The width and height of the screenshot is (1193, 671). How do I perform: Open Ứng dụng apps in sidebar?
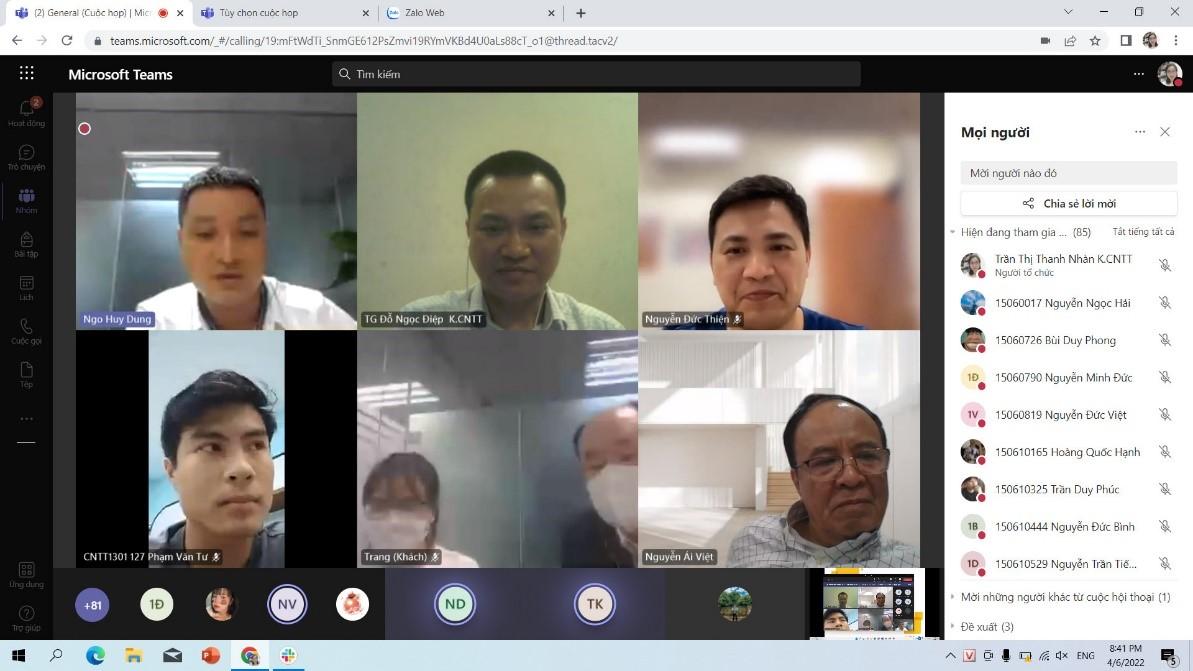pyautogui.click(x=26, y=574)
